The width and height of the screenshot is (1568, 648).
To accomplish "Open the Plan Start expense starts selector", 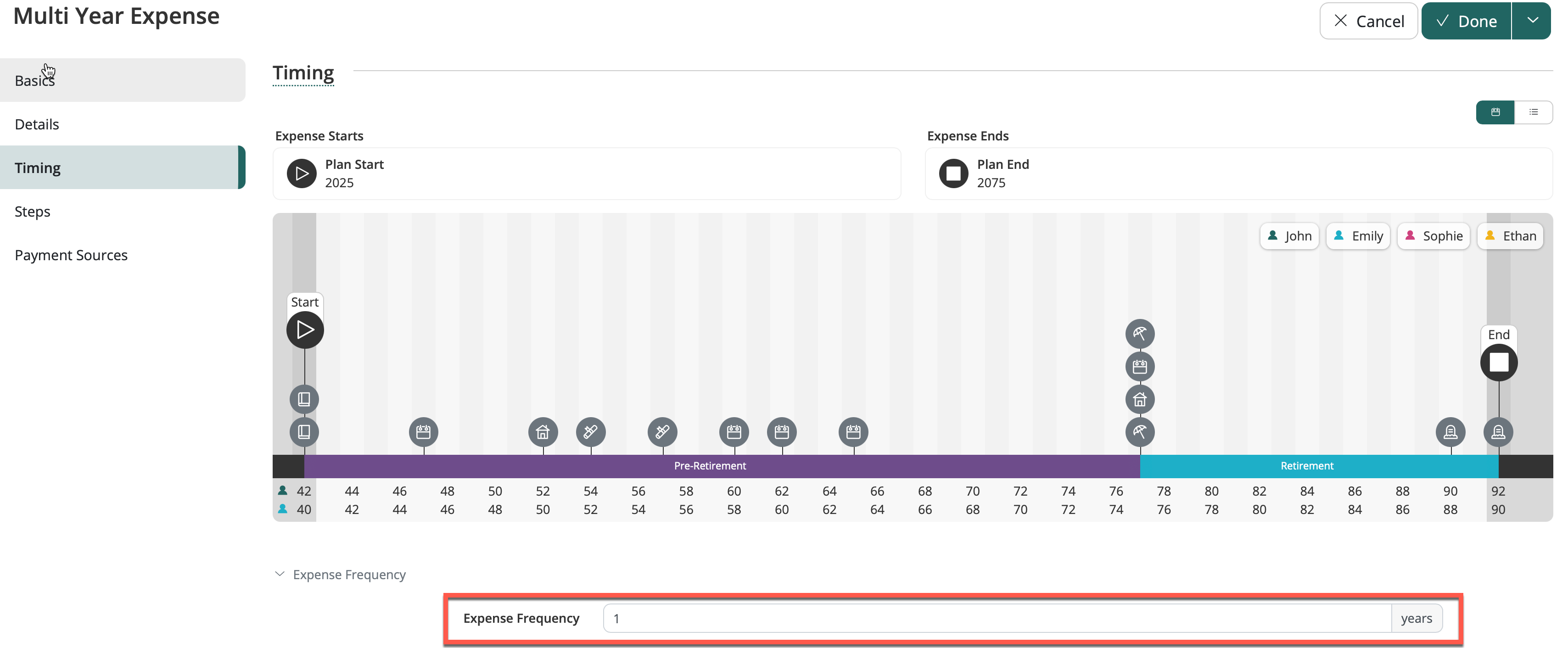I will (x=586, y=173).
